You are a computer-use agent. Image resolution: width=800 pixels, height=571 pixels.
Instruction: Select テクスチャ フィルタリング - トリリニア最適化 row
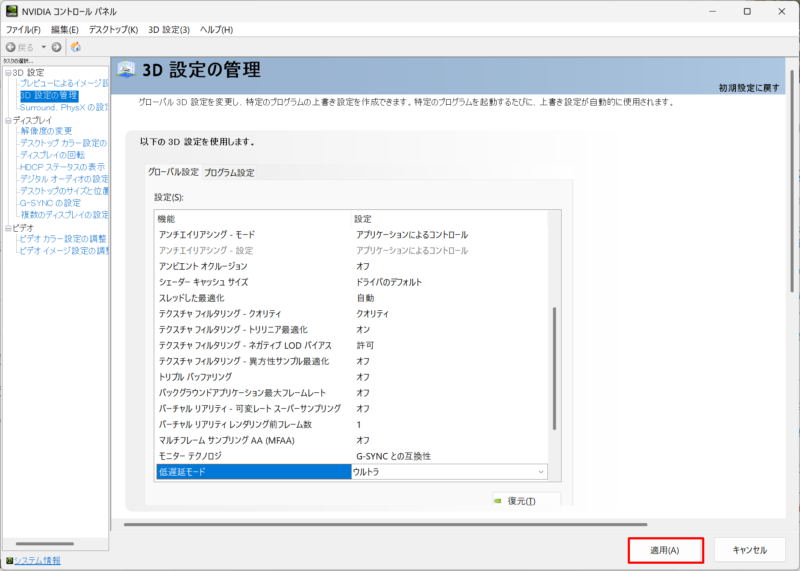pos(352,330)
